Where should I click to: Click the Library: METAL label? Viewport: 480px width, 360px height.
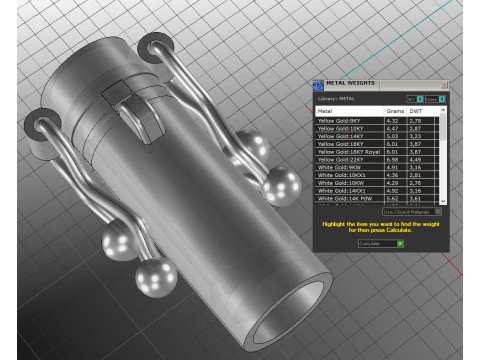pyautogui.click(x=336, y=99)
